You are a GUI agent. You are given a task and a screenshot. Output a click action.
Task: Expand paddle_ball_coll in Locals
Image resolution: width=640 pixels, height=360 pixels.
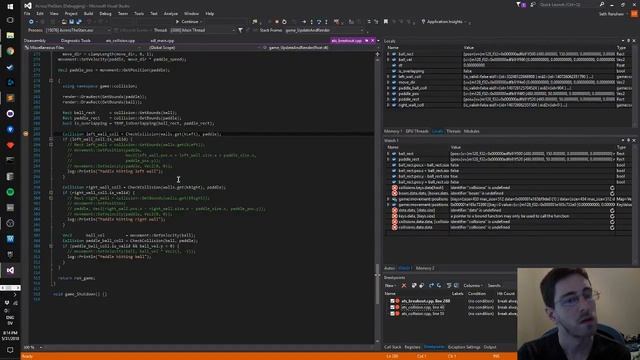tap(388, 88)
